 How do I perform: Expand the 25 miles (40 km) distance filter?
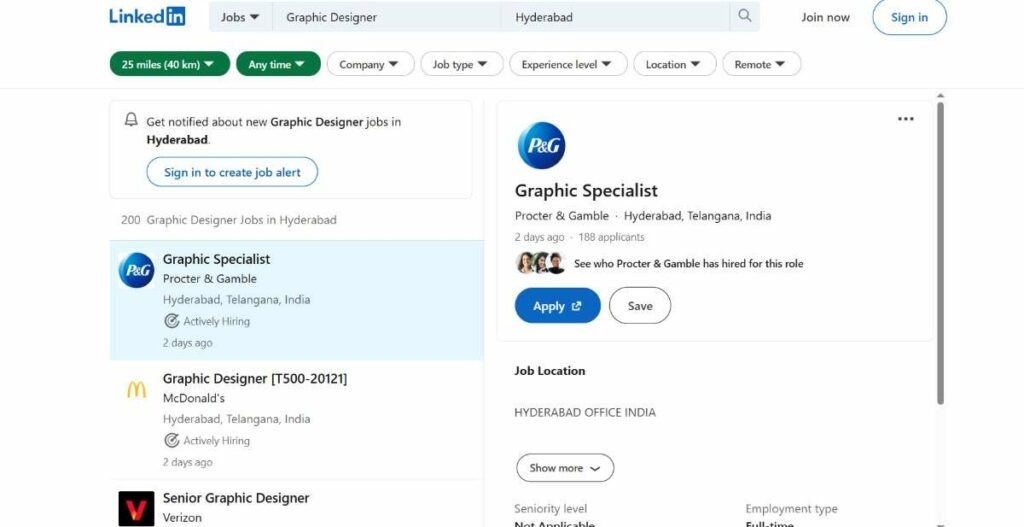[170, 64]
